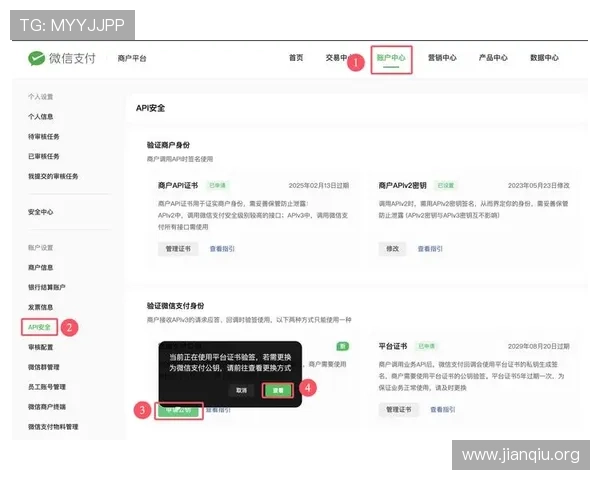Click the 个人设置 sidebar group label
The width and height of the screenshot is (600, 480).
[41, 97]
